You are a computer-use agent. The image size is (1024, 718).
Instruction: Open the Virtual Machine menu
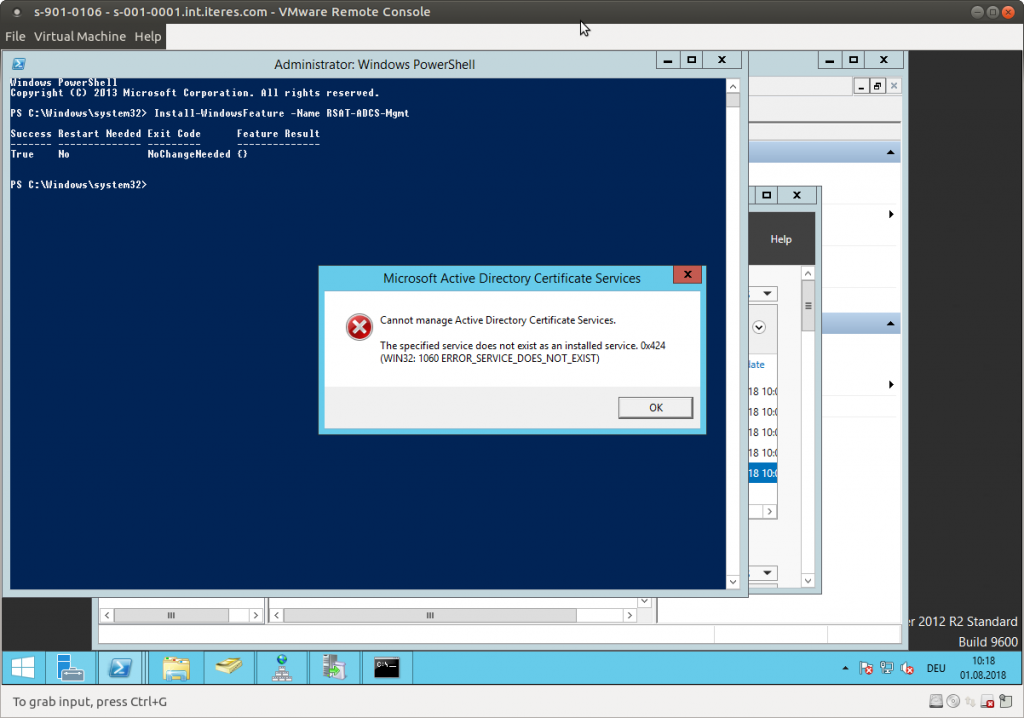tap(80, 37)
